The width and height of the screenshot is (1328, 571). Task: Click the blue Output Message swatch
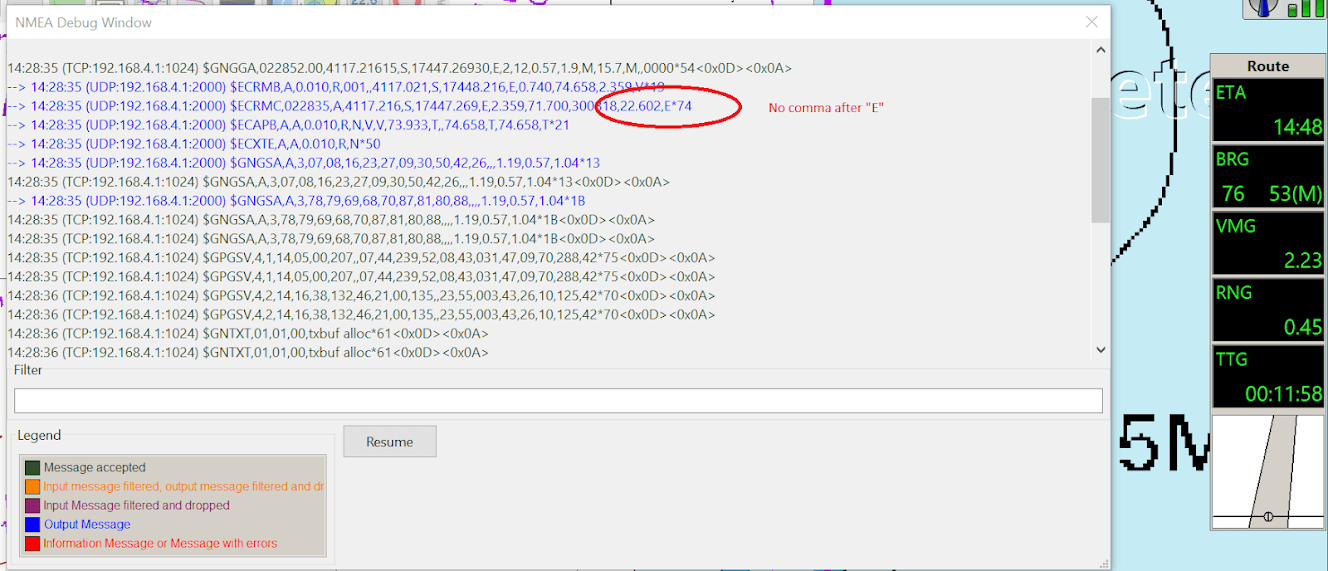(x=32, y=524)
